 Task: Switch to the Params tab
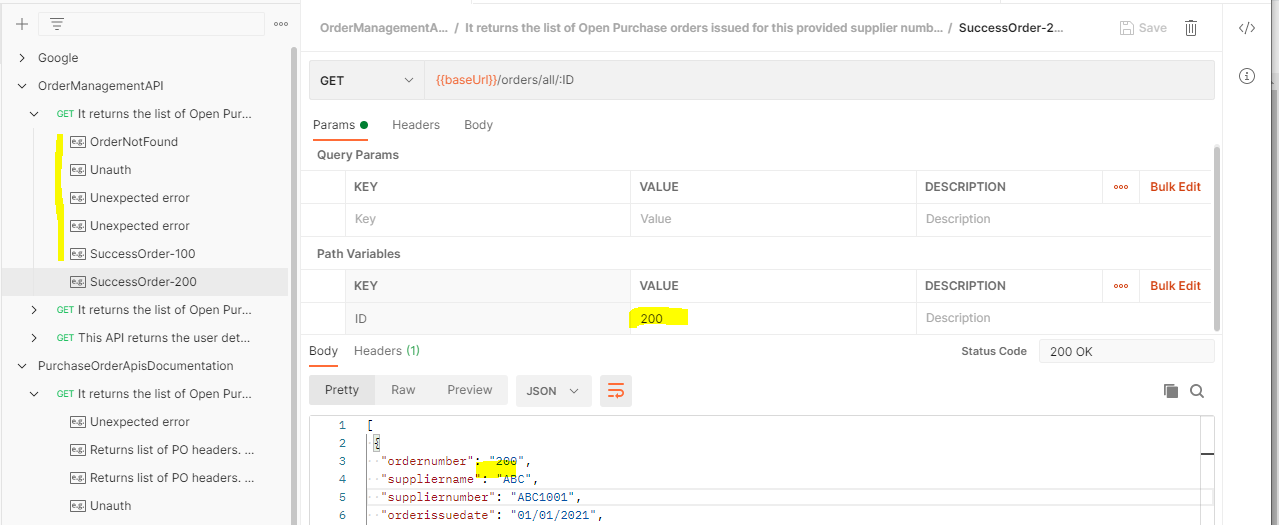pos(340,125)
